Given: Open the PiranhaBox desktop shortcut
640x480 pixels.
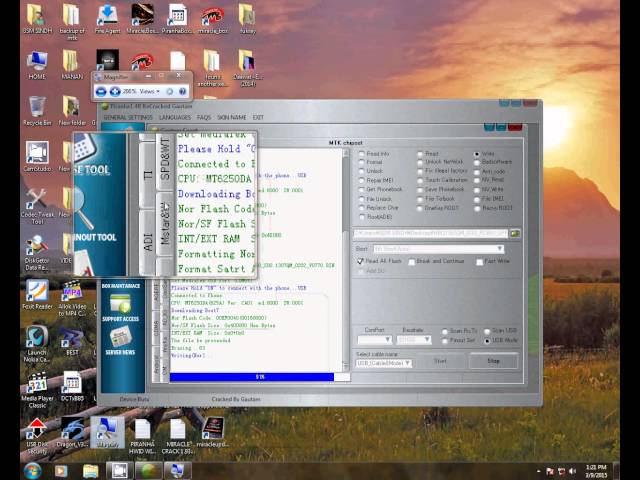Looking at the screenshot, I should pyautogui.click(x=177, y=18).
